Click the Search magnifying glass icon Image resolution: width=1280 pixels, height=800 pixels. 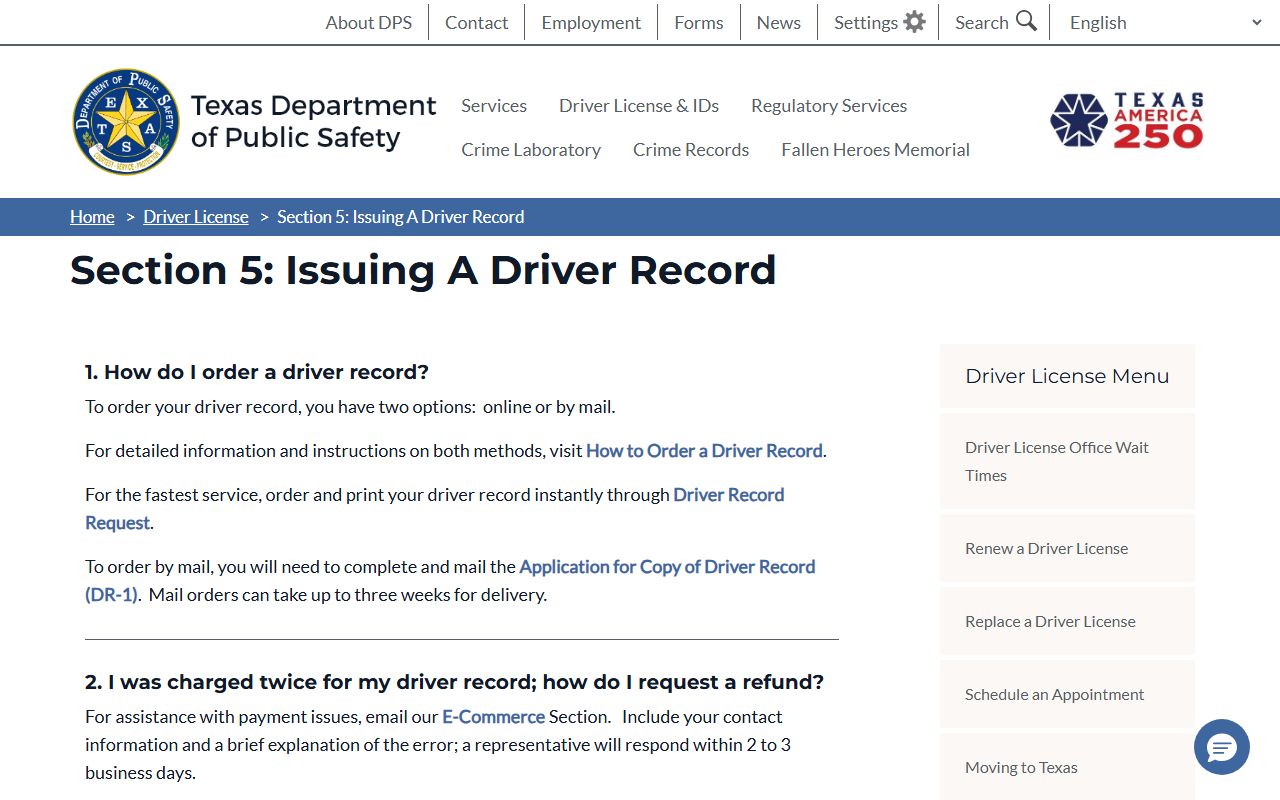pos(1026,21)
